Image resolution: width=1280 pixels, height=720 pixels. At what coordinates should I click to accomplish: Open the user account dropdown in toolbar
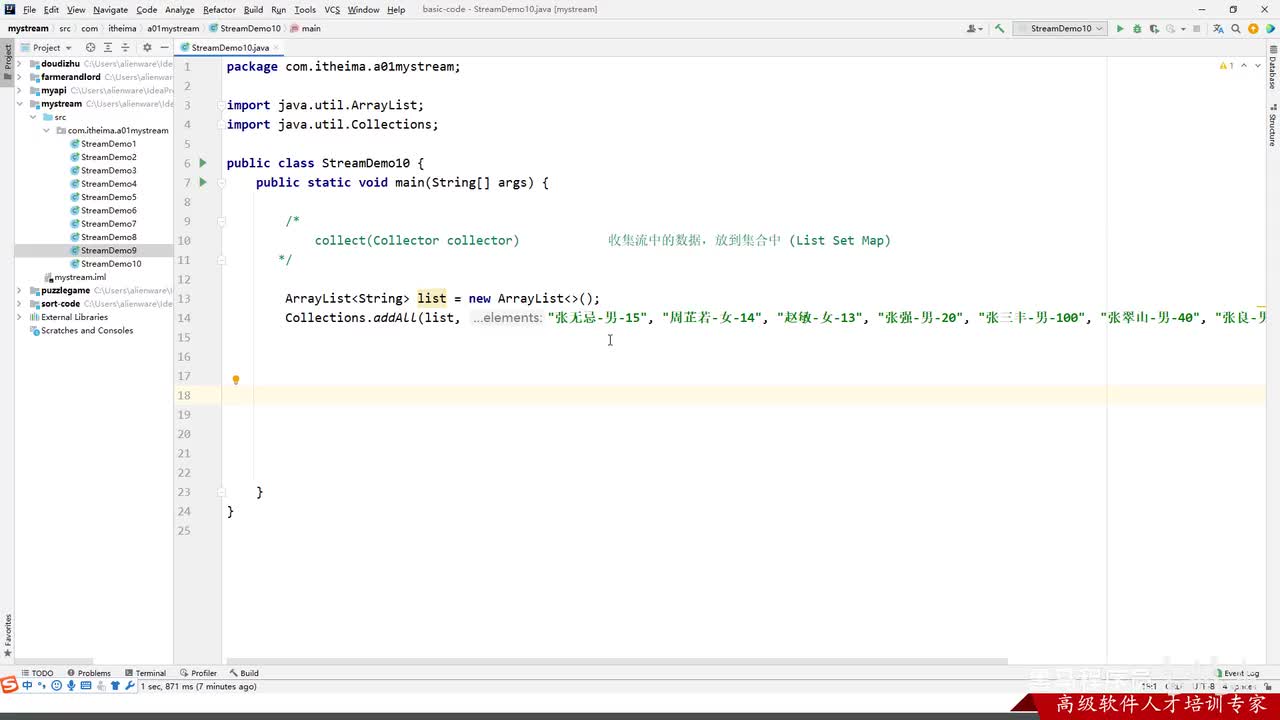977,28
